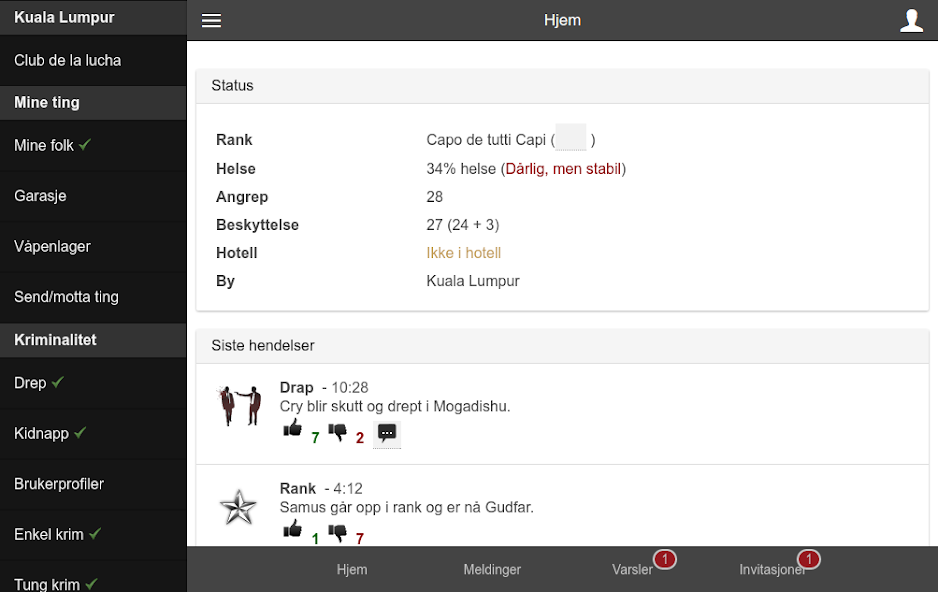Thumbs down the Drap event
This screenshot has height=592, width=938.
(337, 432)
